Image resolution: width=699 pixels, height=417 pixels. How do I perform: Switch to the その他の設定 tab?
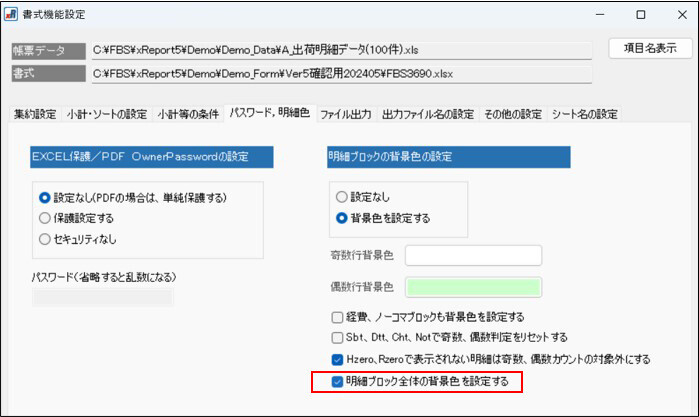[513, 114]
